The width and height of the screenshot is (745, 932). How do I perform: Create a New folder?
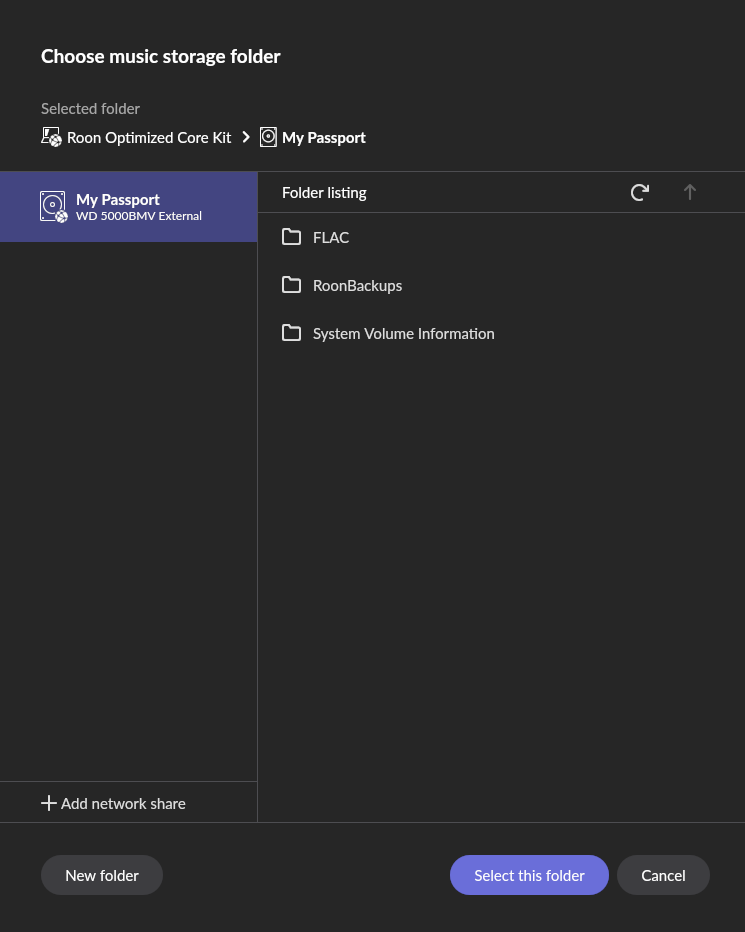102,875
